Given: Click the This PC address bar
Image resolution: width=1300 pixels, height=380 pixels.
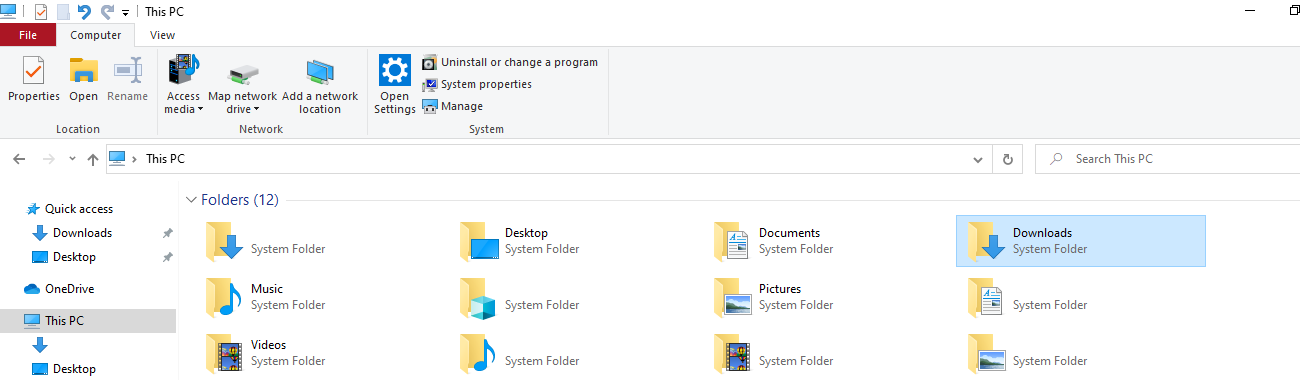Looking at the screenshot, I should [548, 159].
